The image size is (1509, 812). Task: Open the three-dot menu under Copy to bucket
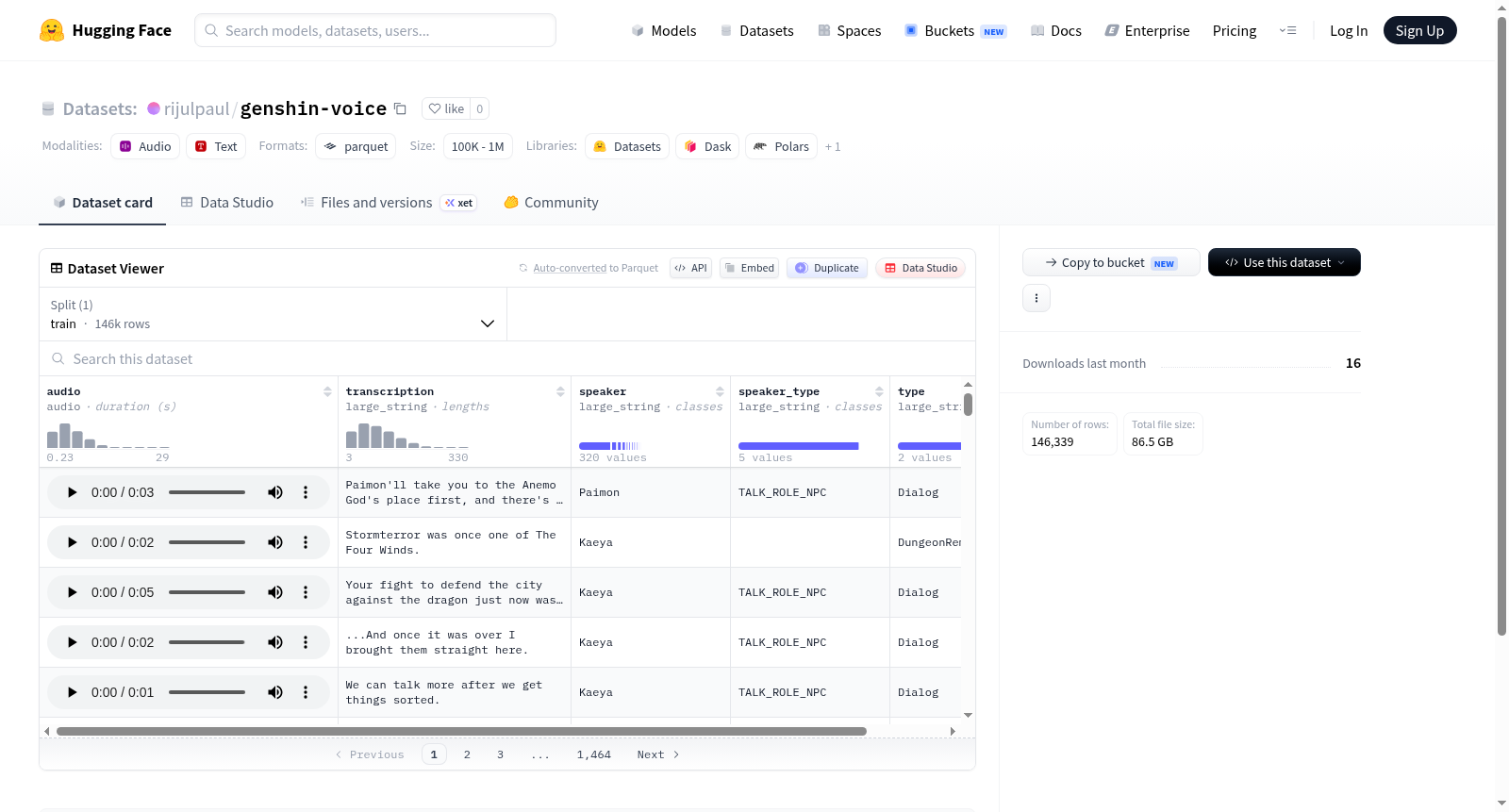pyautogui.click(x=1036, y=298)
